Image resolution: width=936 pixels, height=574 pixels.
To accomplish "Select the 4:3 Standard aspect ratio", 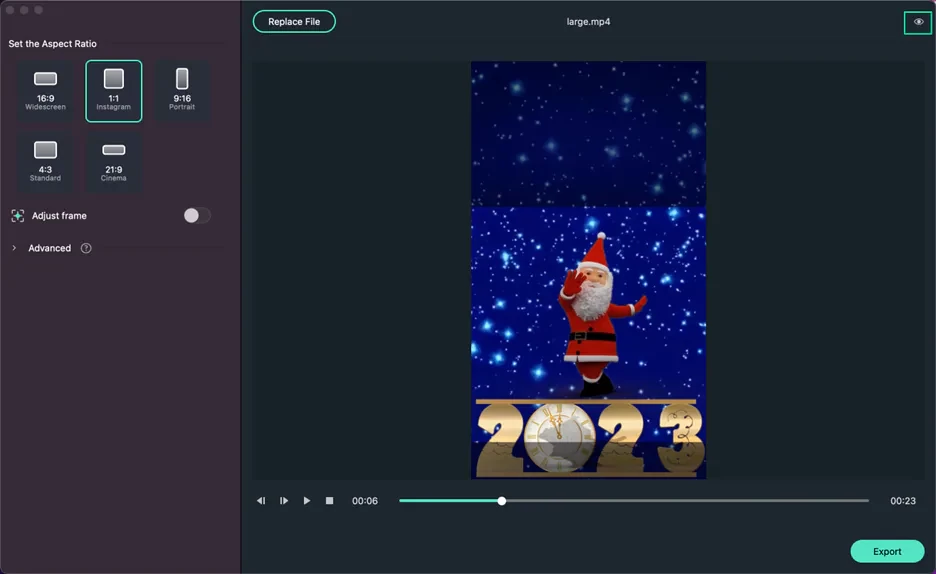I will click(45, 161).
